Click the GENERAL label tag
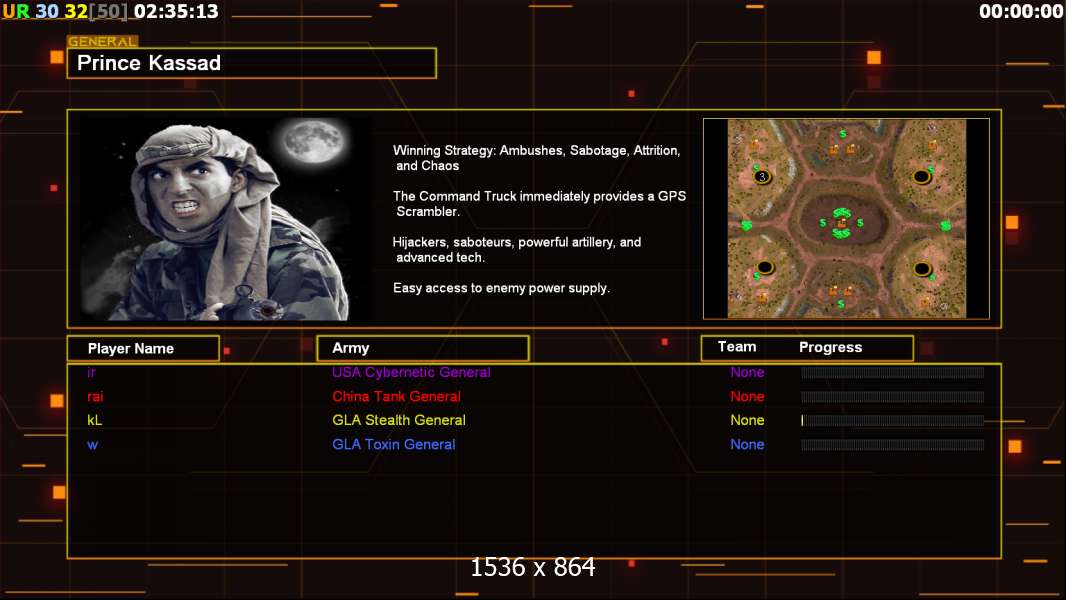The width and height of the screenshot is (1066, 600). [103, 41]
